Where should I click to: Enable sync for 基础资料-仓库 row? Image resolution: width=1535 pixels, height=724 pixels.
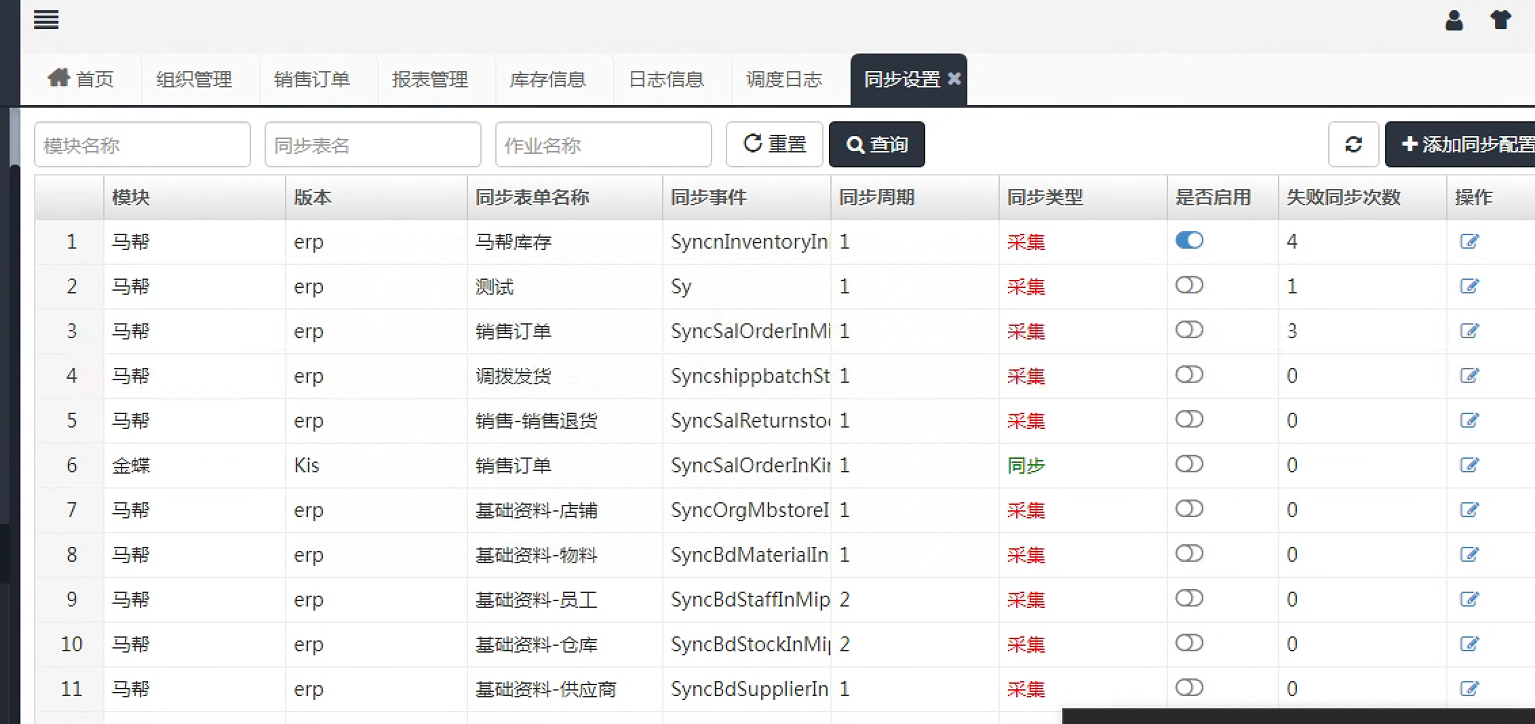(x=1189, y=643)
